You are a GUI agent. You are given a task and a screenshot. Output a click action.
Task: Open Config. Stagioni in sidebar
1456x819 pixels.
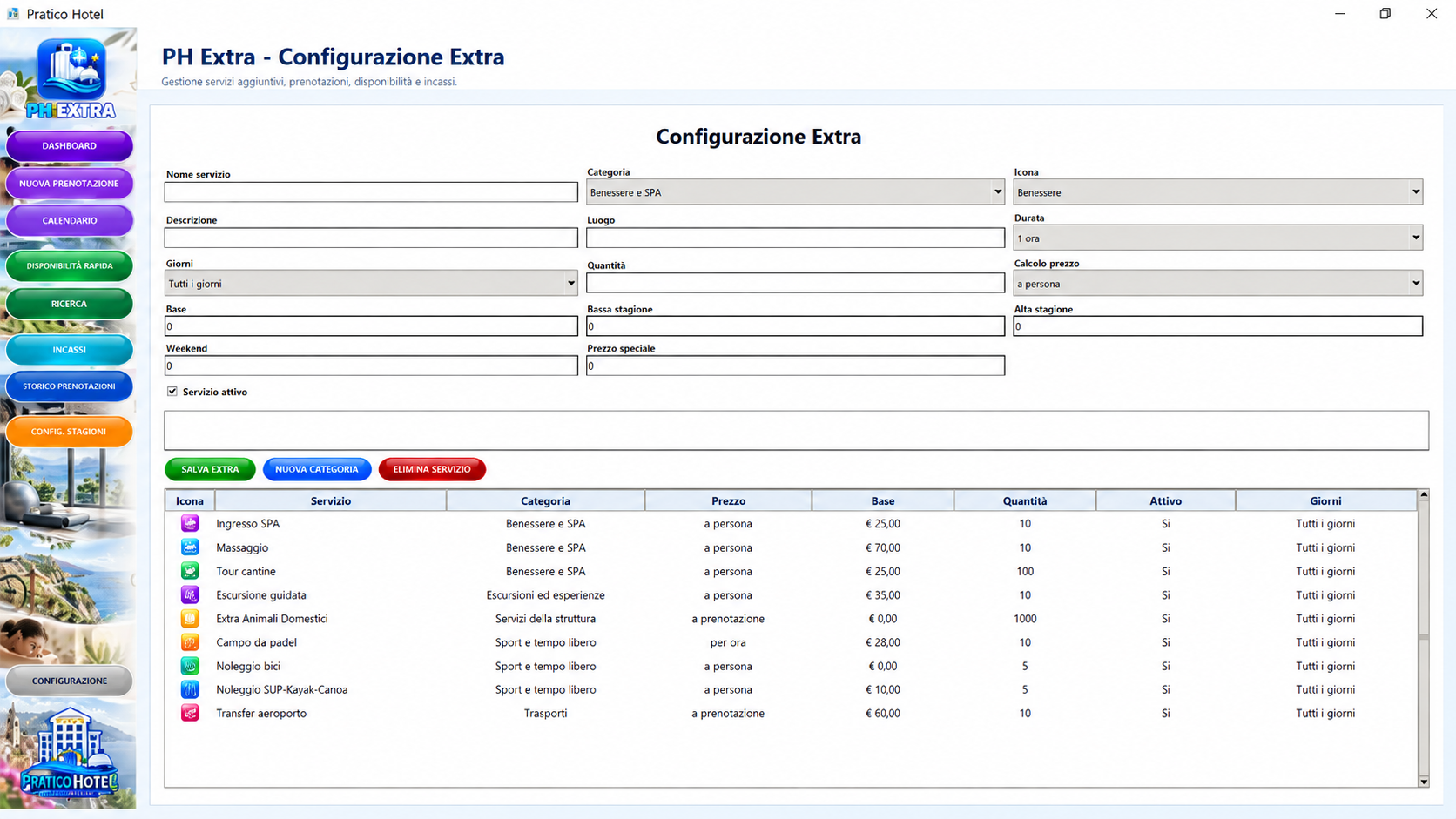click(x=70, y=432)
